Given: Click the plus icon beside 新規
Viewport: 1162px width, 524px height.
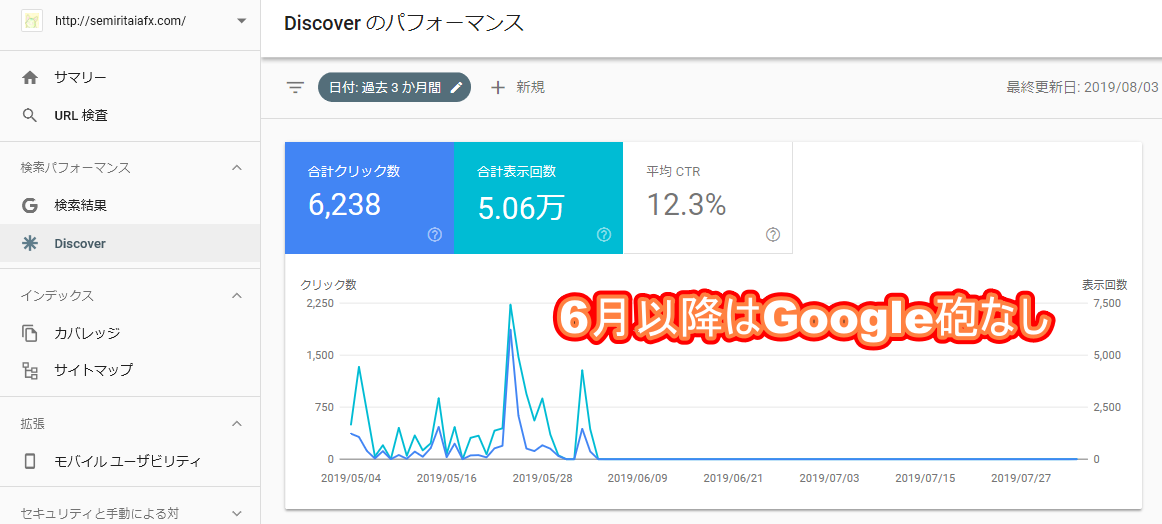Looking at the screenshot, I should 498,87.
